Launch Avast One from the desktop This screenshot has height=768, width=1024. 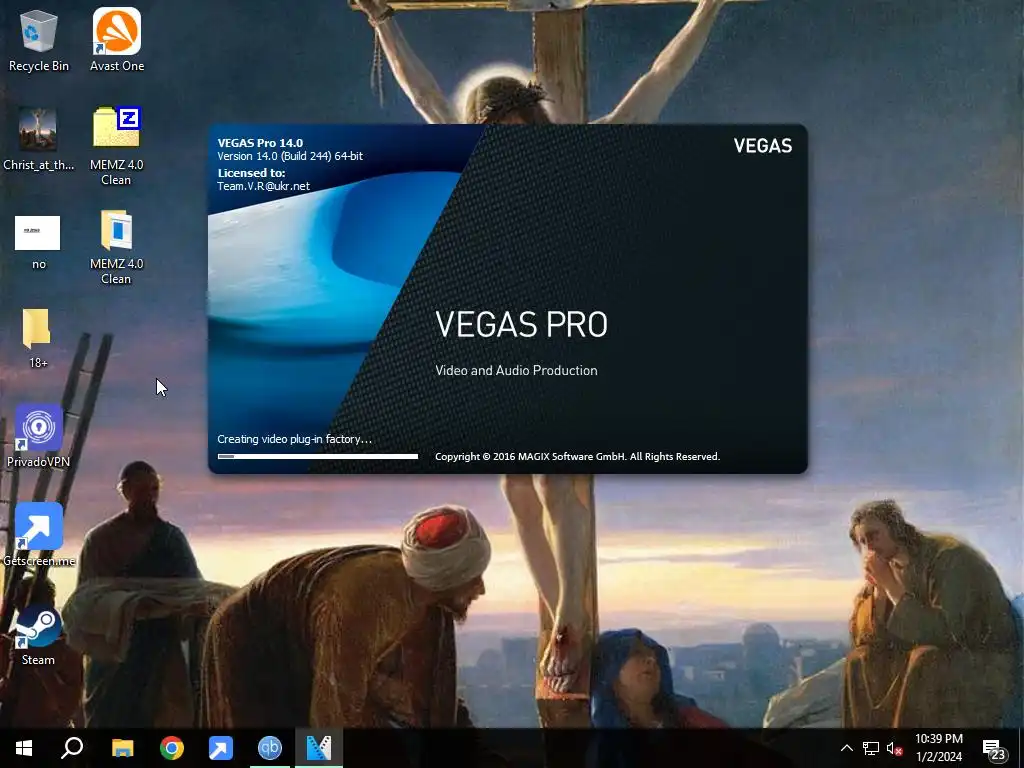coord(117,39)
